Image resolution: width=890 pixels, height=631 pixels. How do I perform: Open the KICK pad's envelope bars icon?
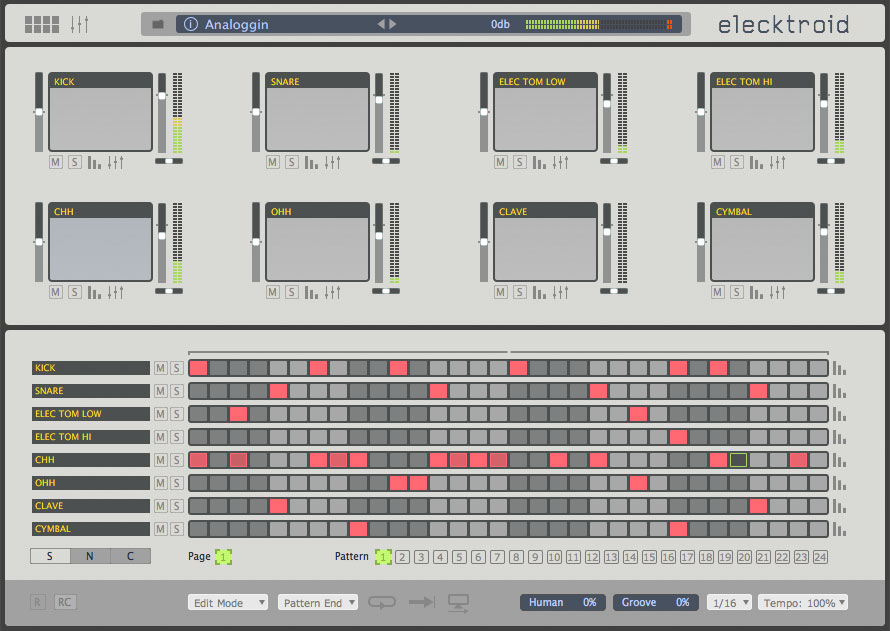click(x=95, y=162)
